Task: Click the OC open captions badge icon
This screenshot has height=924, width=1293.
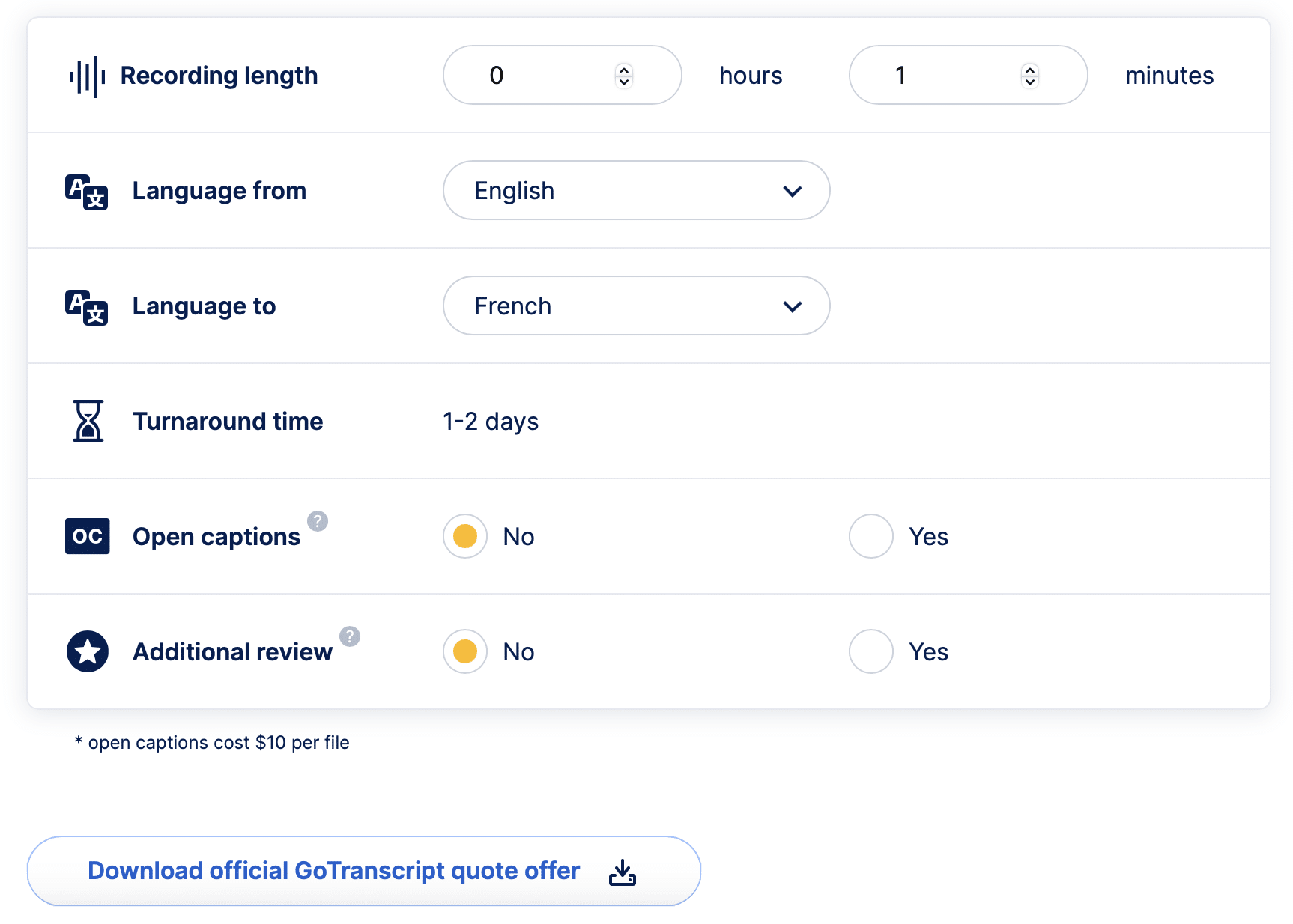Action: (87, 536)
